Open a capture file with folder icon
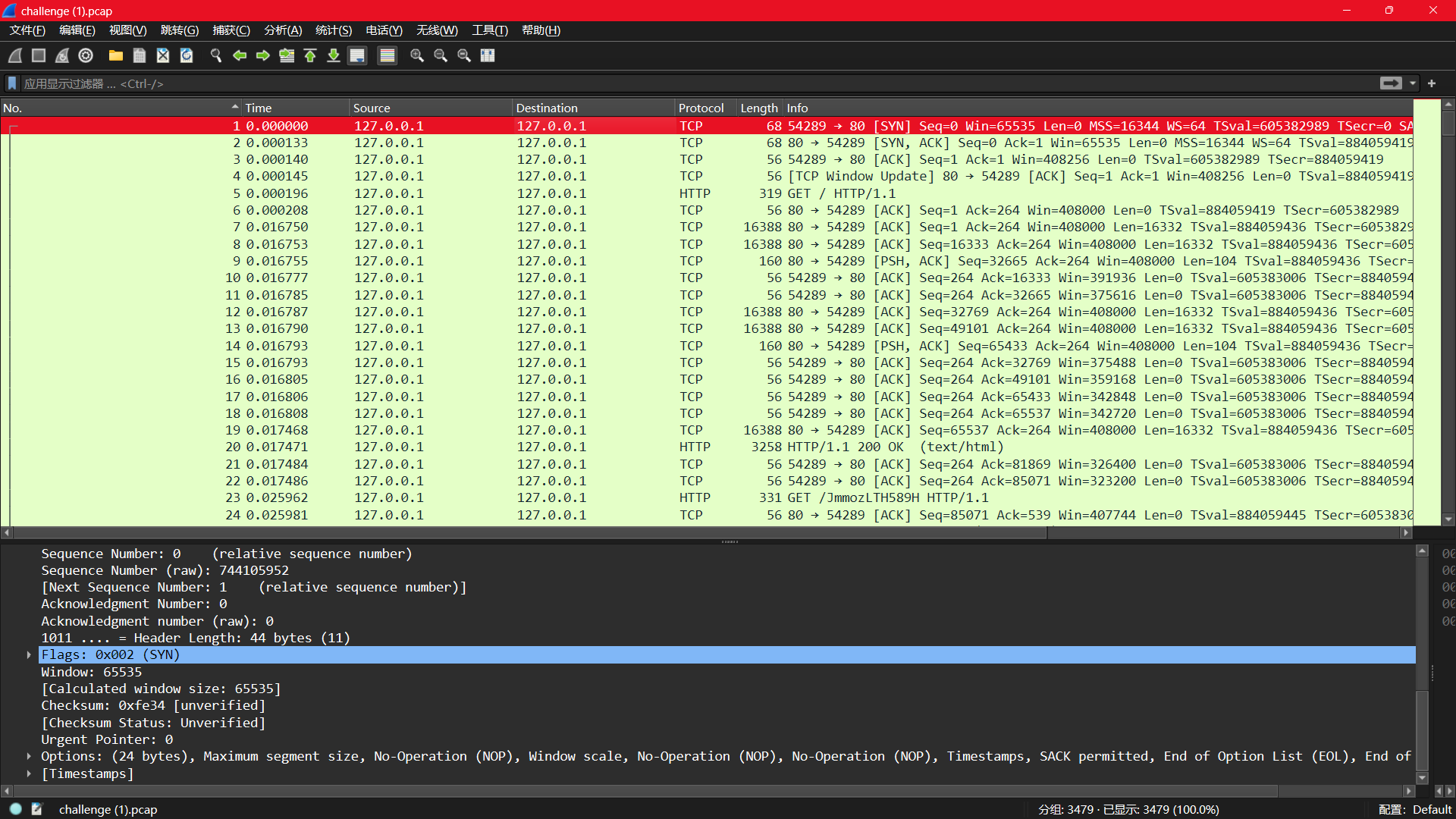This screenshot has height=819, width=1456. pyautogui.click(x=116, y=55)
